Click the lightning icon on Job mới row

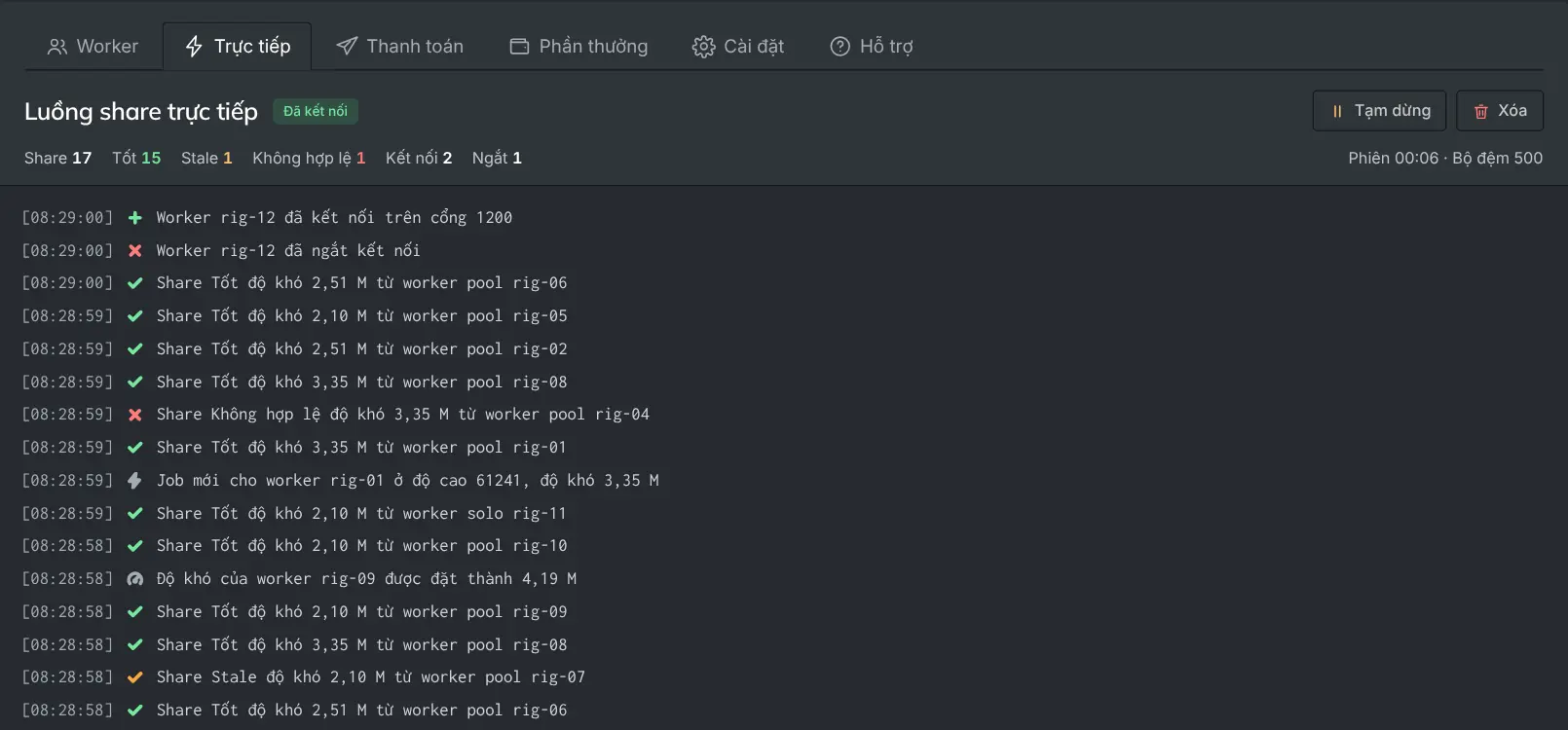tap(135, 481)
